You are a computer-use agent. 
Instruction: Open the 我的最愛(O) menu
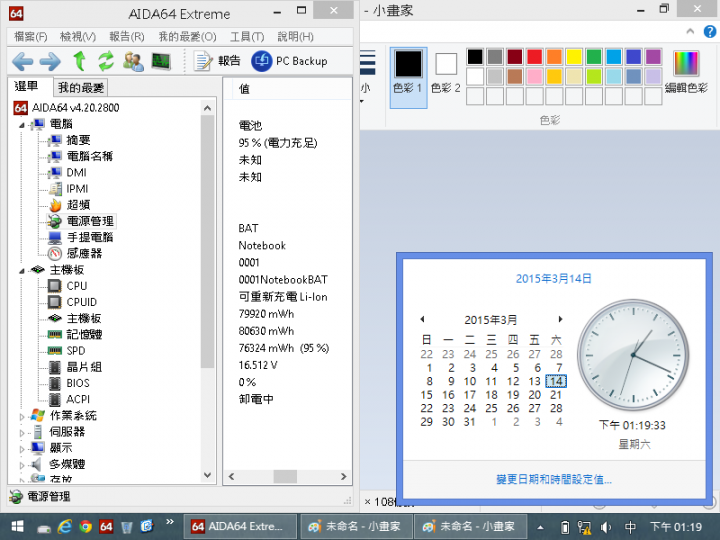coord(187,37)
